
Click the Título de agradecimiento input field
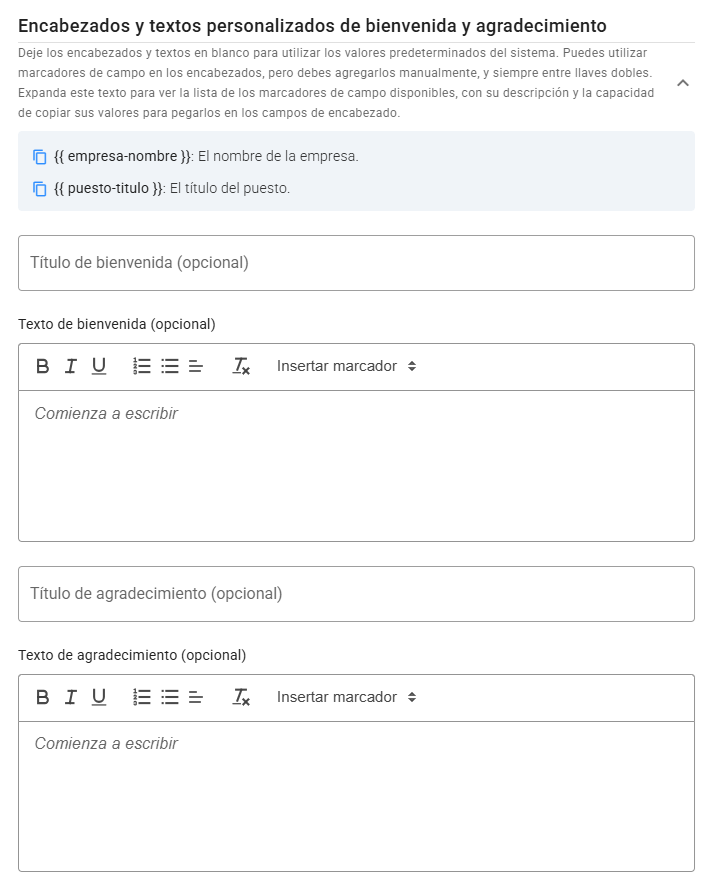[354, 593]
